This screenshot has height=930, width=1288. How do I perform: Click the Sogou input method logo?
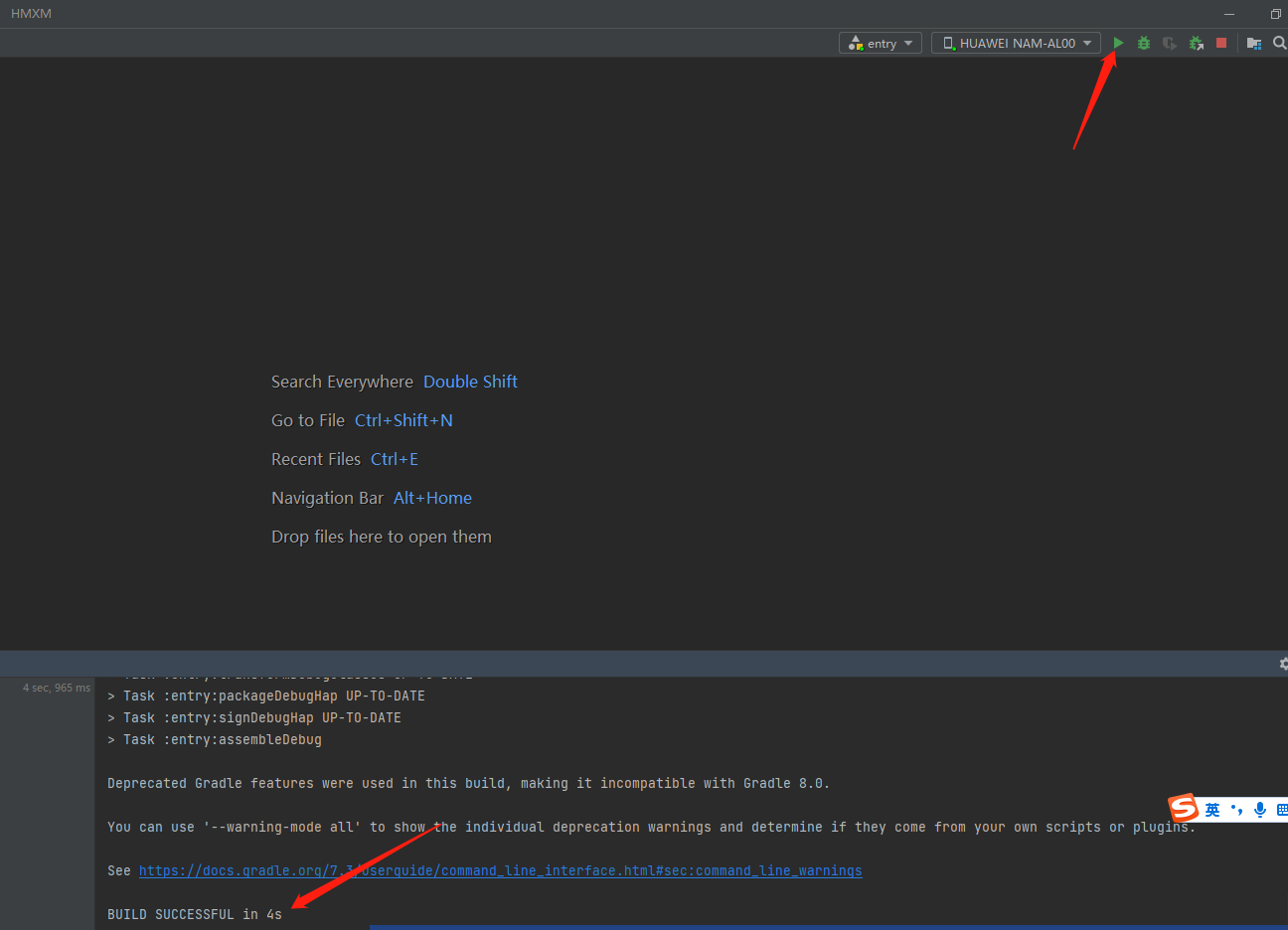[x=1183, y=809]
